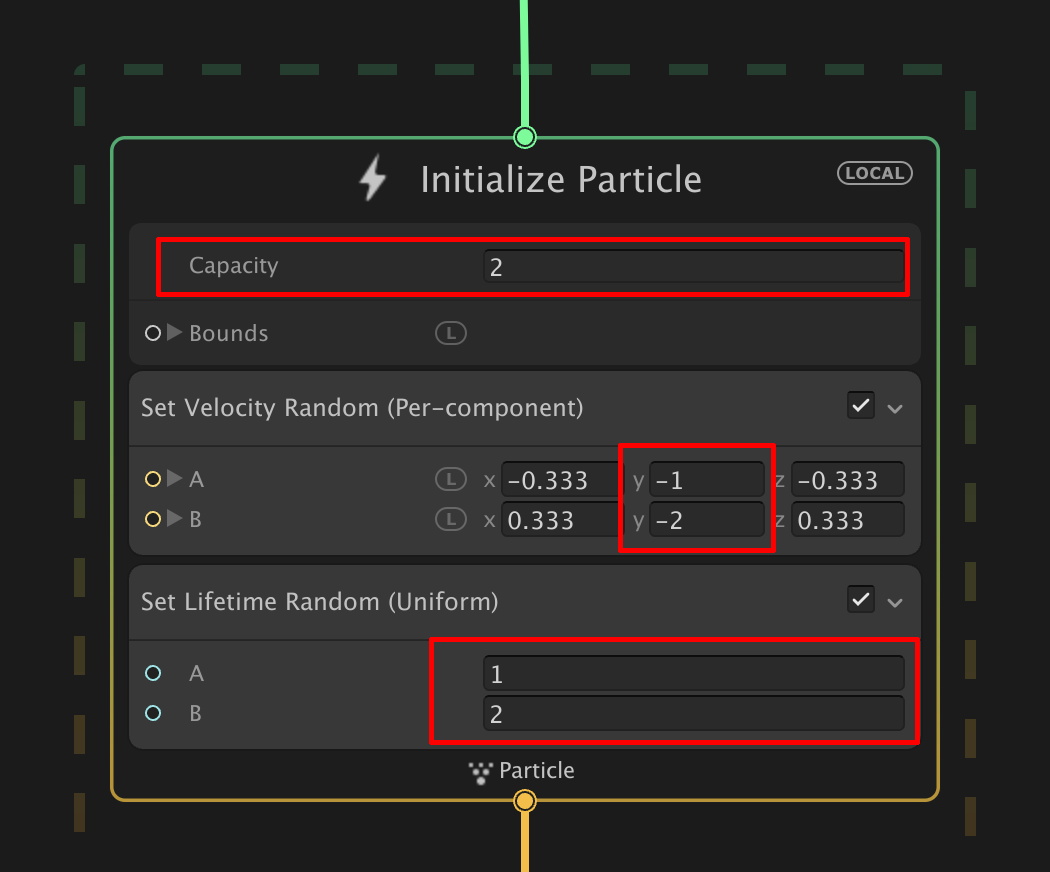Click the lightning bolt Initialize Particle icon
Screen dimensions: 1050x872
(x=373, y=179)
